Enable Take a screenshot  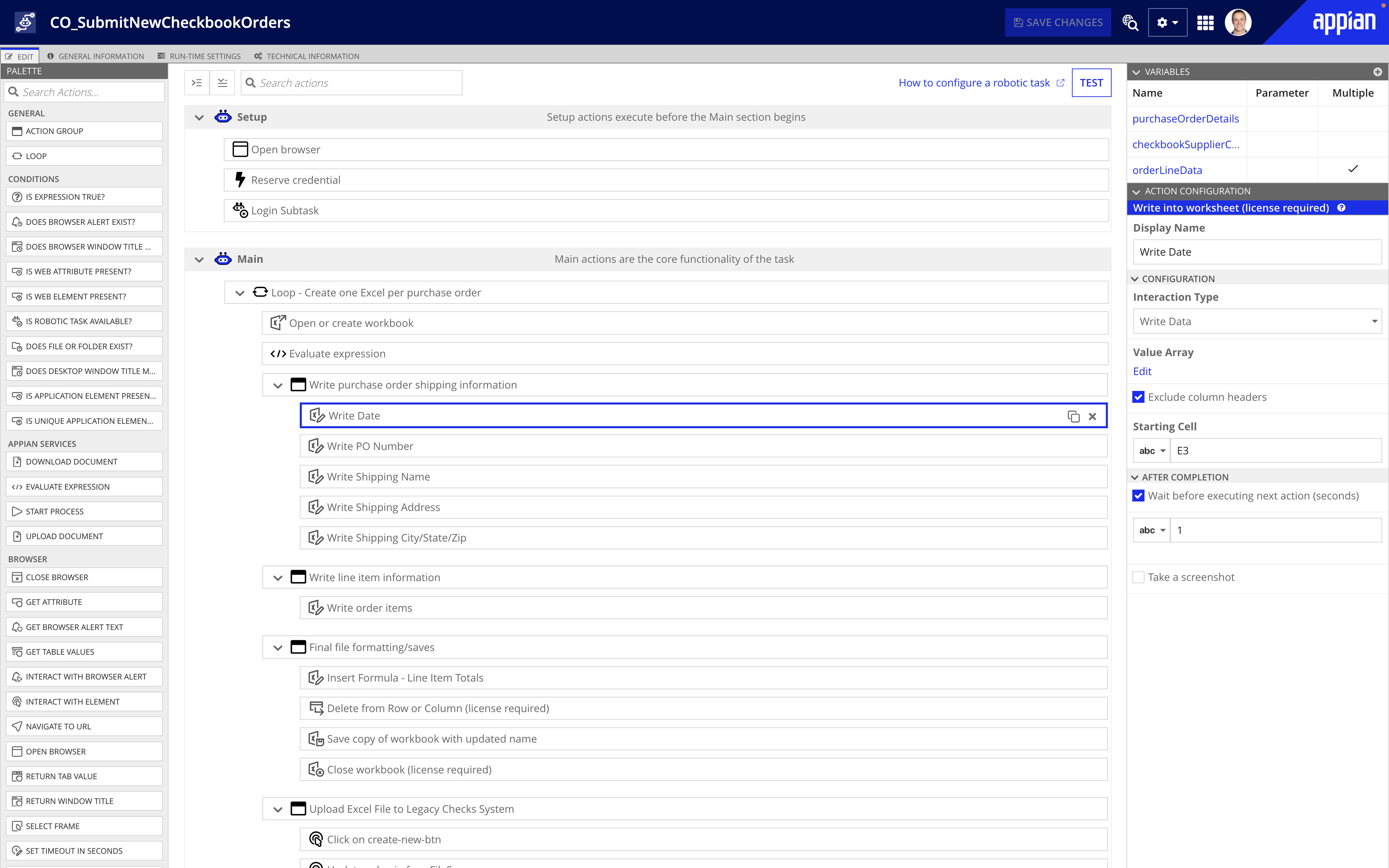tap(1138, 577)
